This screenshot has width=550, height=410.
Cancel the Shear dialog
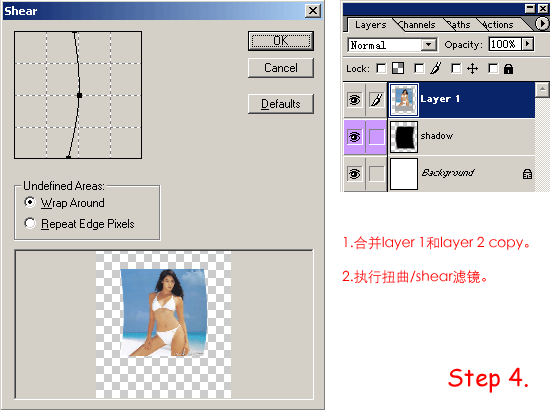pyautogui.click(x=281, y=68)
